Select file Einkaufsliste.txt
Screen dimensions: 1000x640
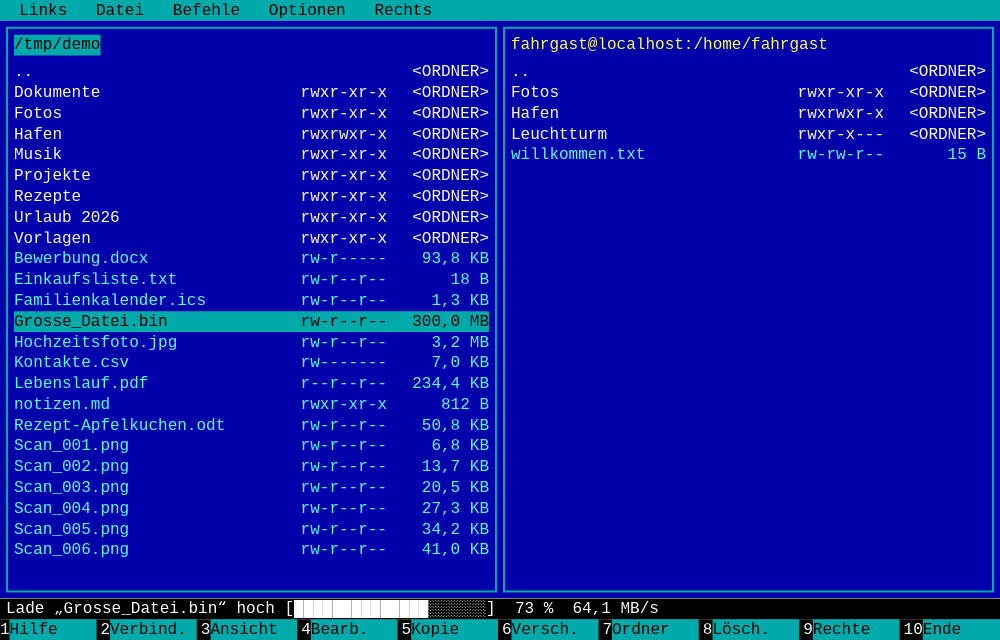click(251, 280)
